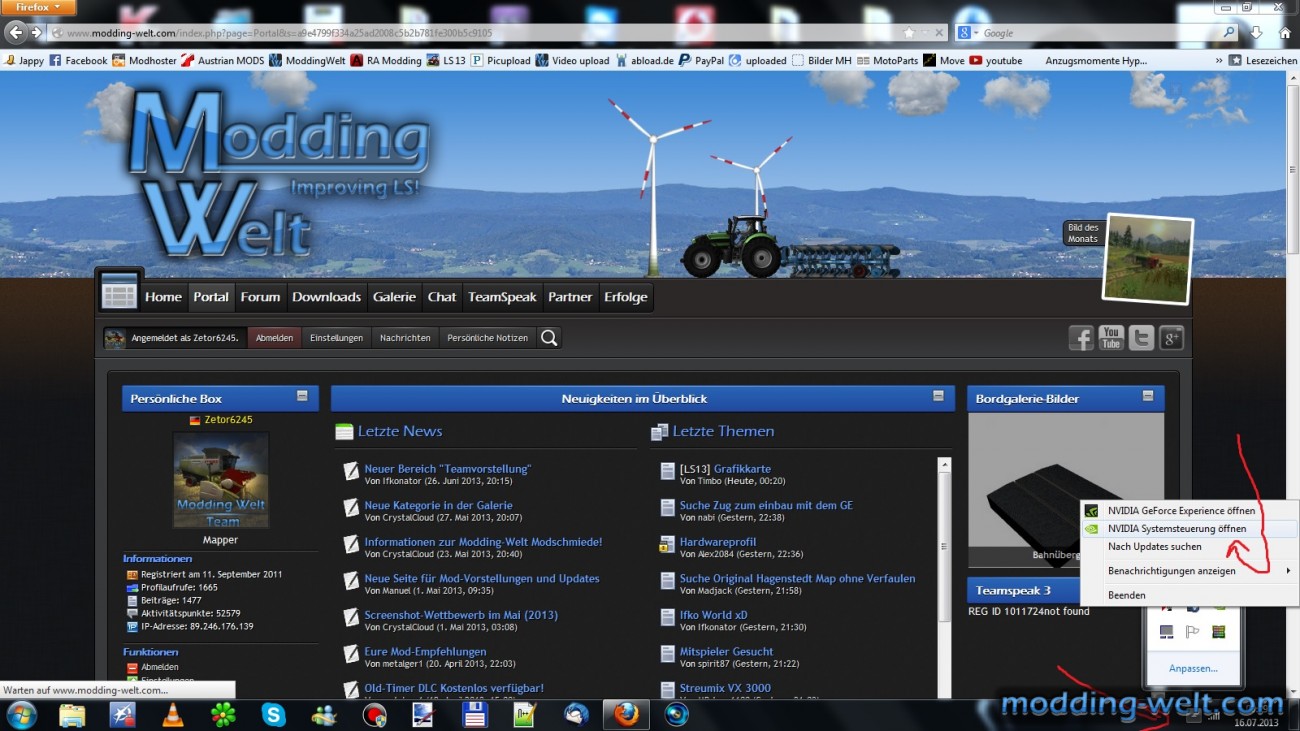Click the Abmelden button in user bar
Screen dimensions: 1300x731
pos(274,338)
